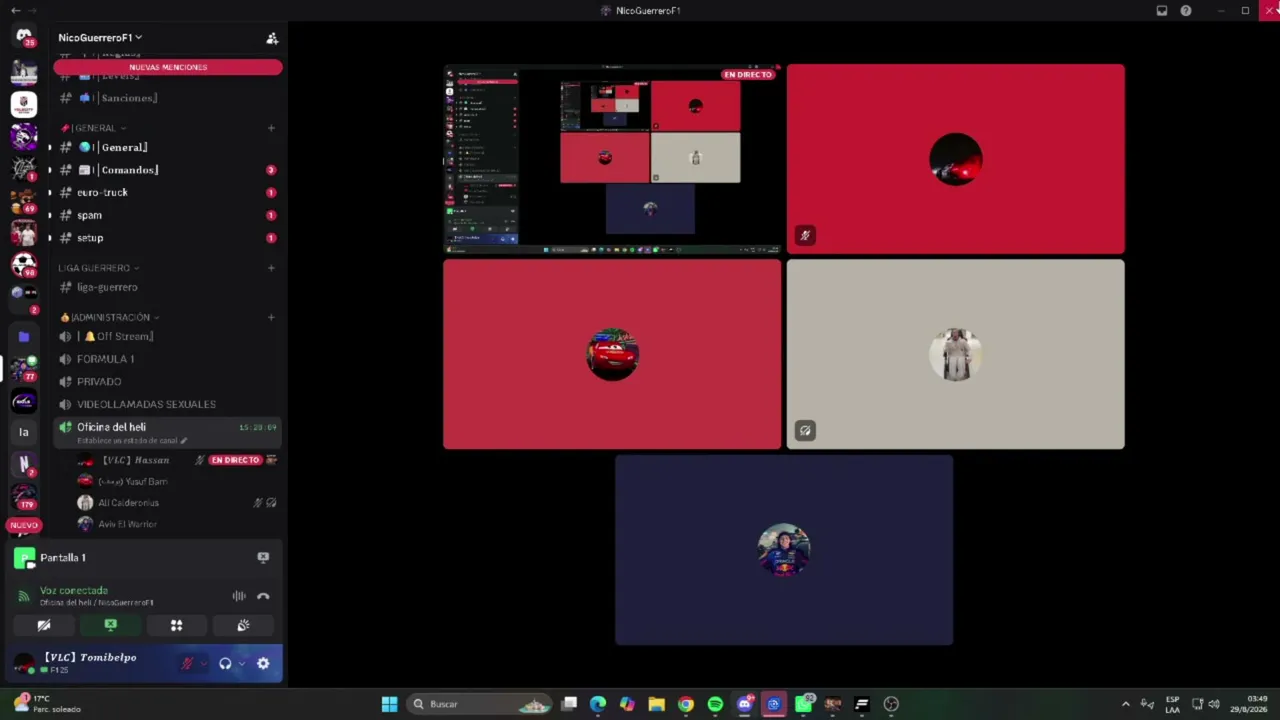Open [VLC] Tomibelpo user profile panel
1280x720 pixels.
pyautogui.click(x=90, y=663)
